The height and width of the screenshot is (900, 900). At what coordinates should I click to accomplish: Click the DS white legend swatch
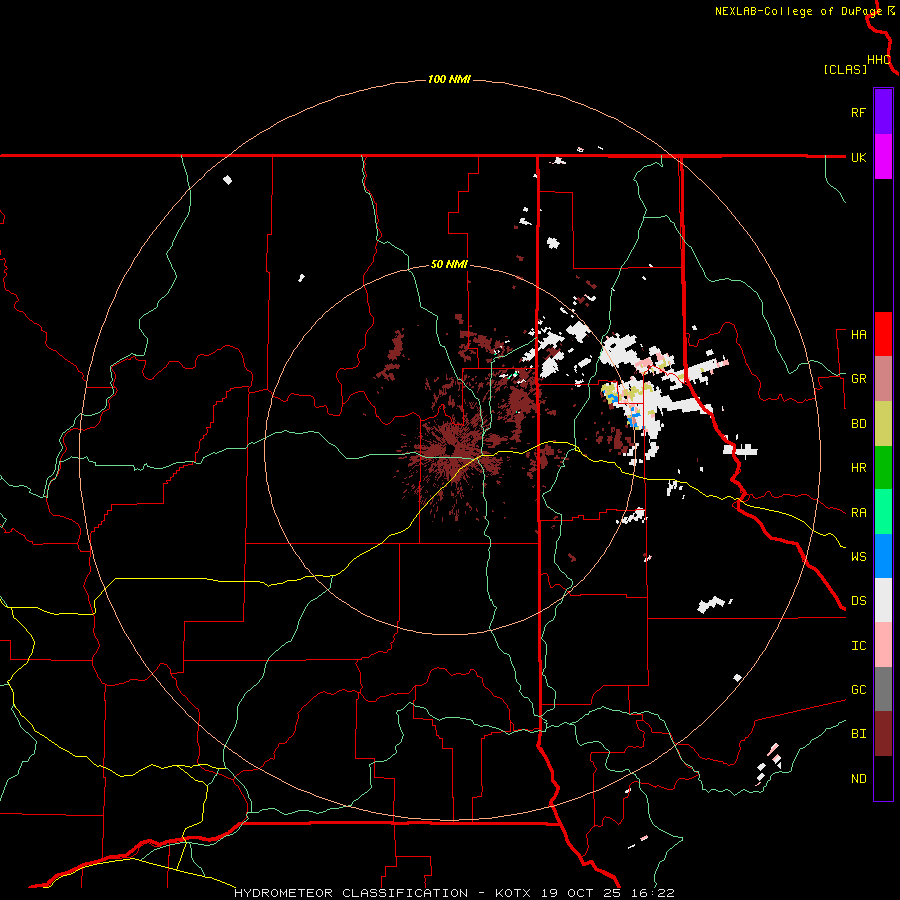tap(883, 600)
